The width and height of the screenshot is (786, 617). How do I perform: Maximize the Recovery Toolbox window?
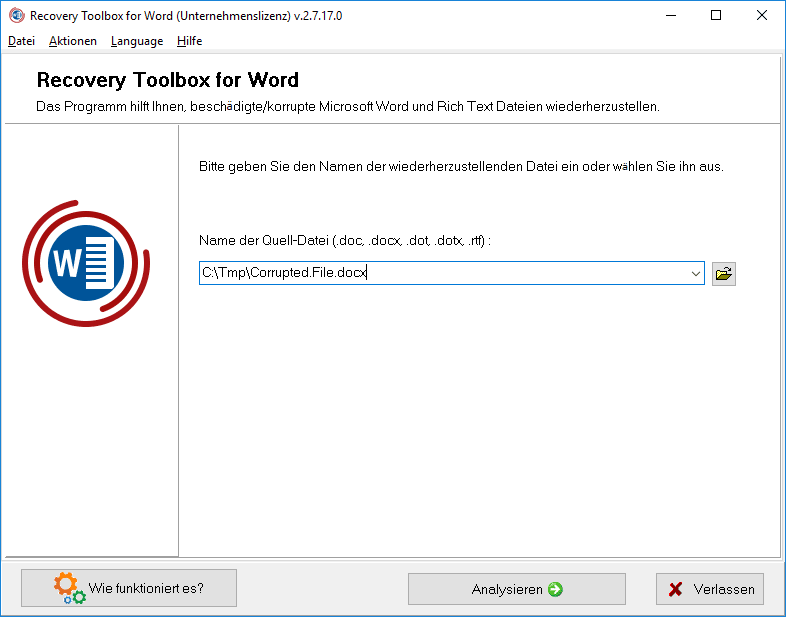pos(716,16)
